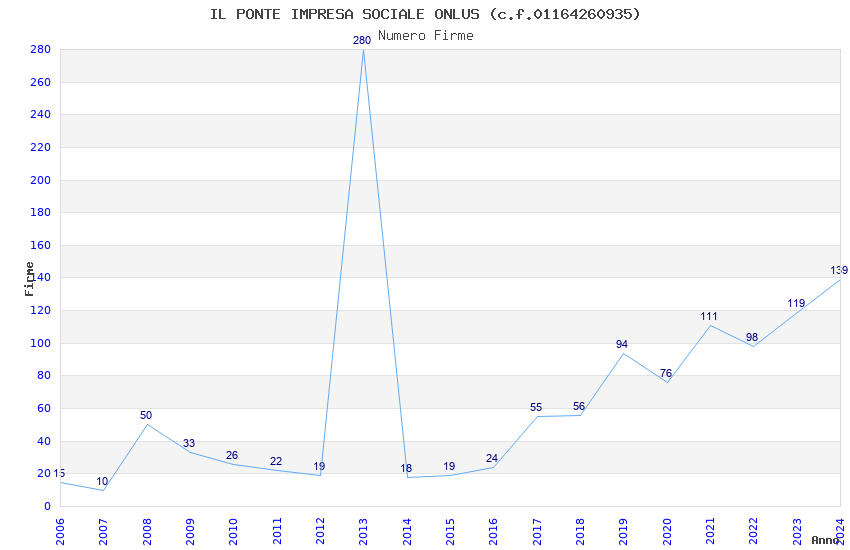Click the Numero Firme subtitle

tap(426, 36)
